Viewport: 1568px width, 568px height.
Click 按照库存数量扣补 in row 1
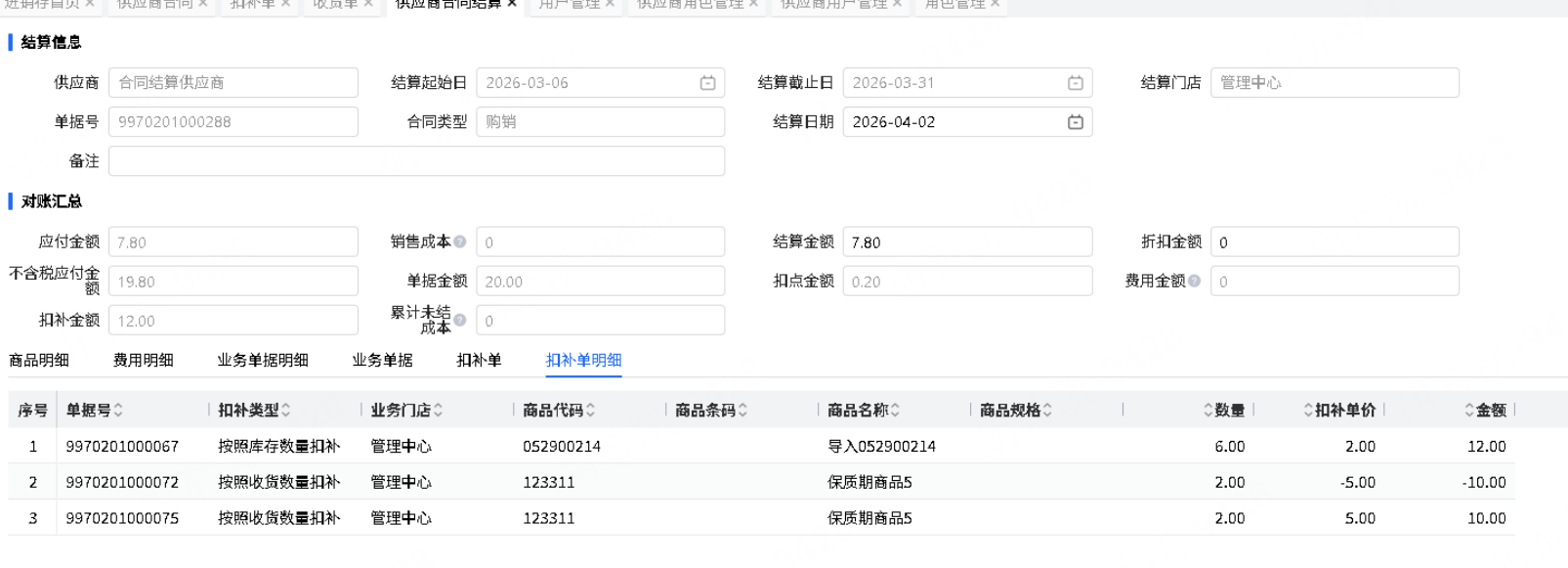click(279, 447)
